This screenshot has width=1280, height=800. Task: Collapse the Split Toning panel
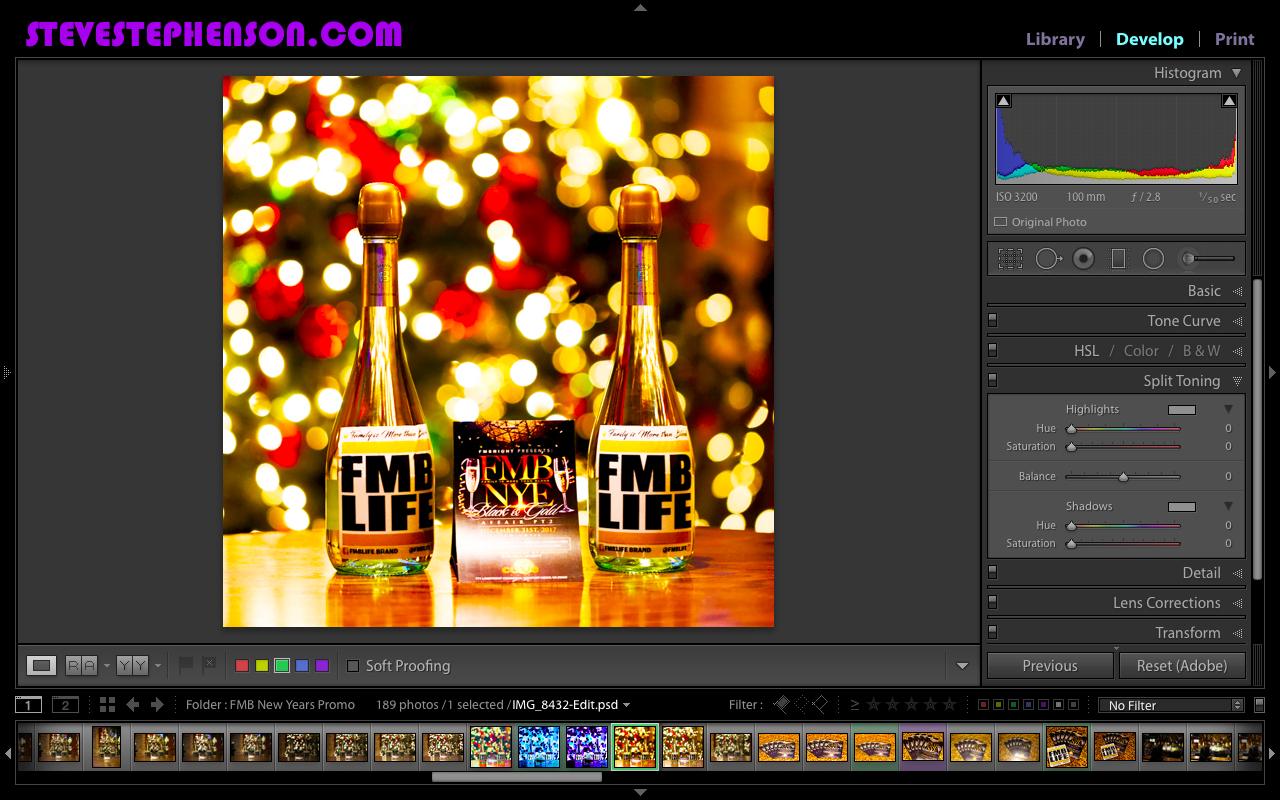1237,381
